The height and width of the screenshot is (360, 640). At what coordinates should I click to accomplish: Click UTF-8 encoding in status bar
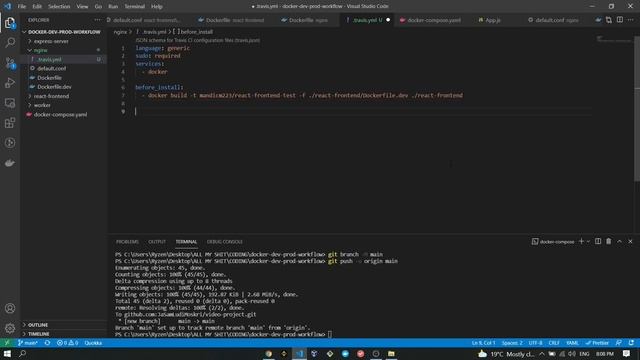536,343
